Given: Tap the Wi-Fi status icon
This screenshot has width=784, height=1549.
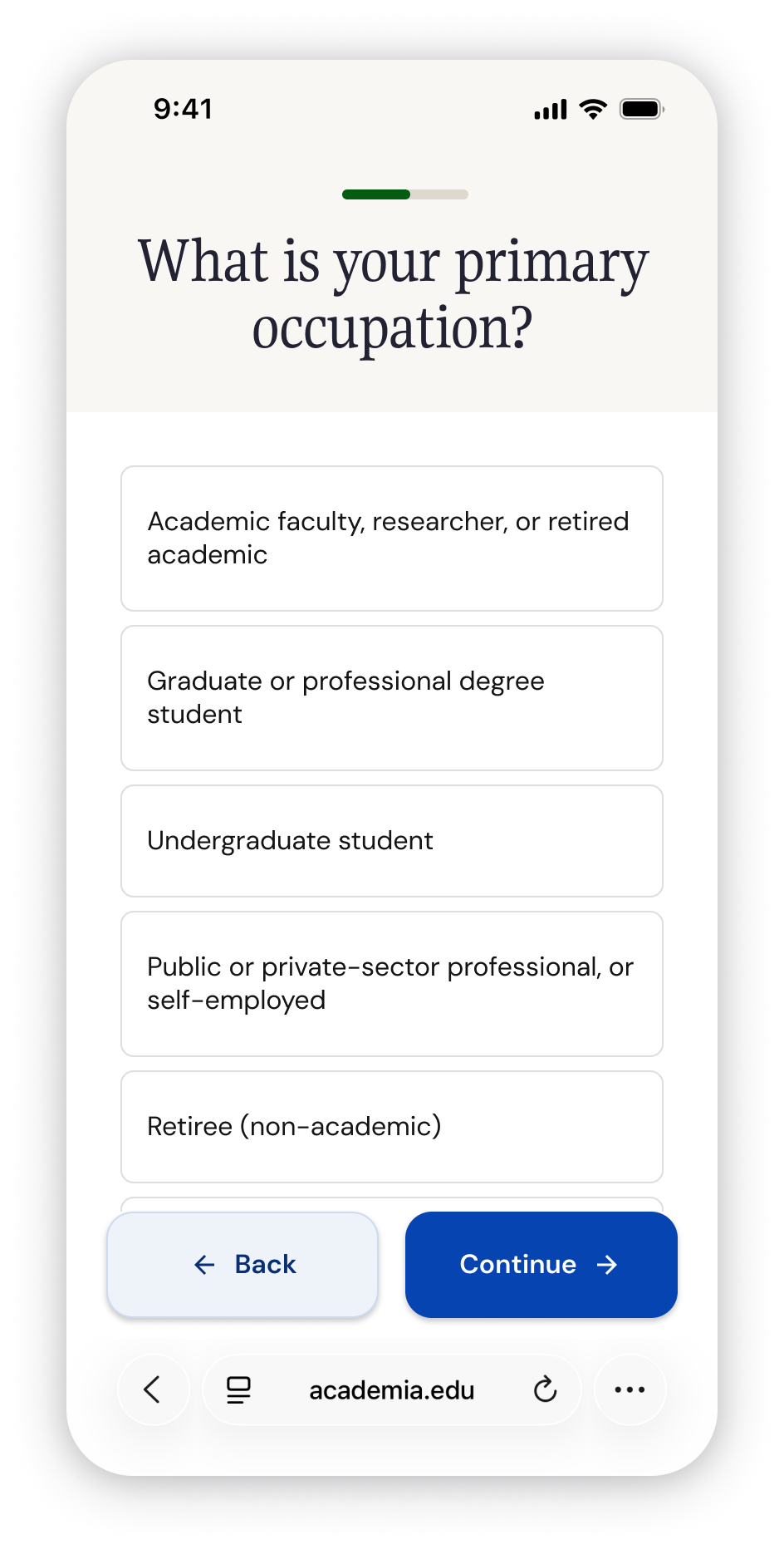Looking at the screenshot, I should pyautogui.click(x=593, y=109).
